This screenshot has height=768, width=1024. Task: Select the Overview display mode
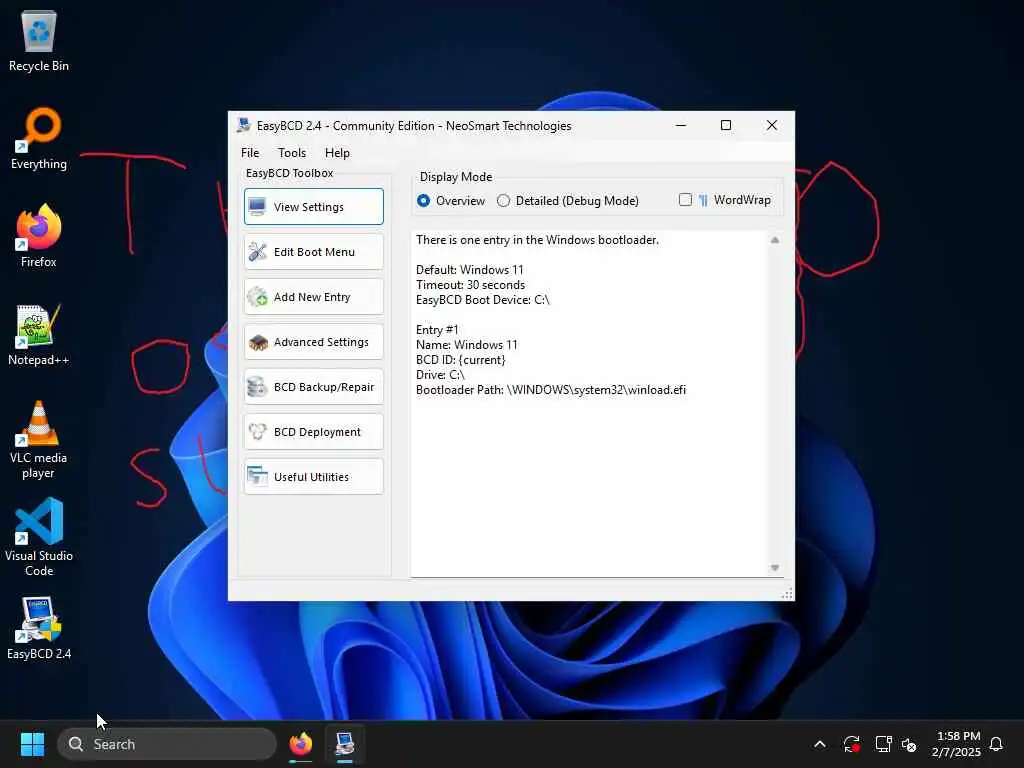click(x=451, y=200)
